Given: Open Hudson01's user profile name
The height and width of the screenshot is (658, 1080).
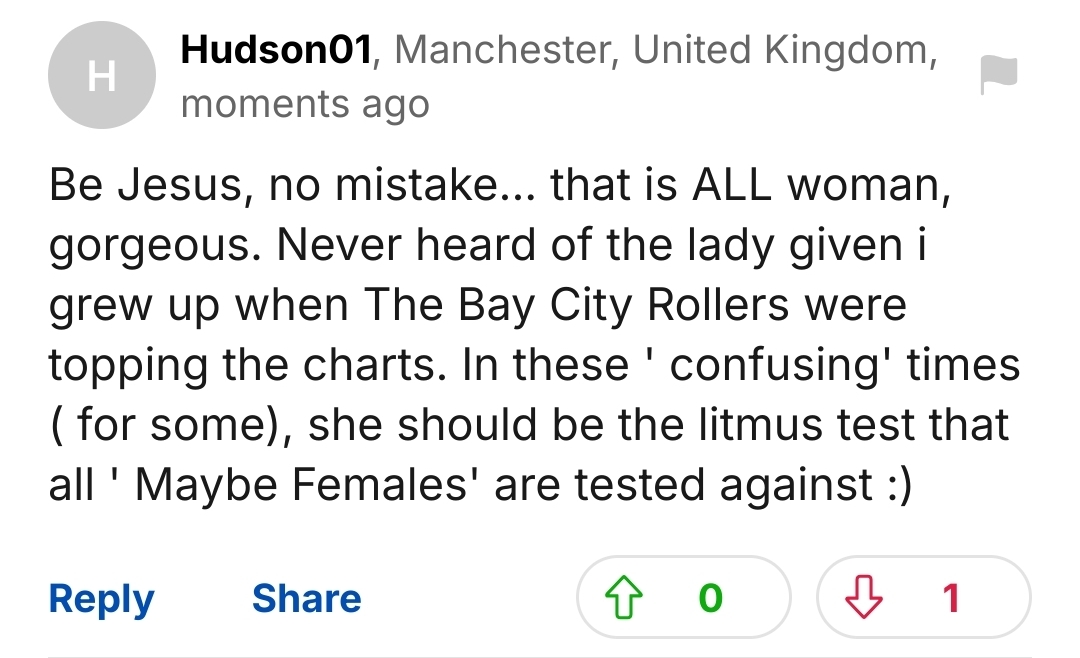Looking at the screenshot, I should [276, 50].
